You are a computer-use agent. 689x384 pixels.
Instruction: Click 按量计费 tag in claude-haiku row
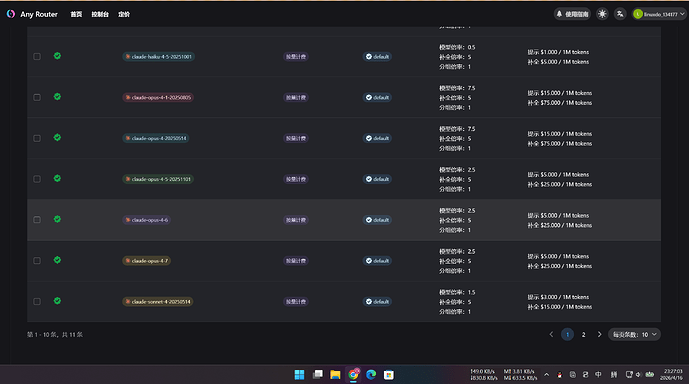[x=296, y=57]
